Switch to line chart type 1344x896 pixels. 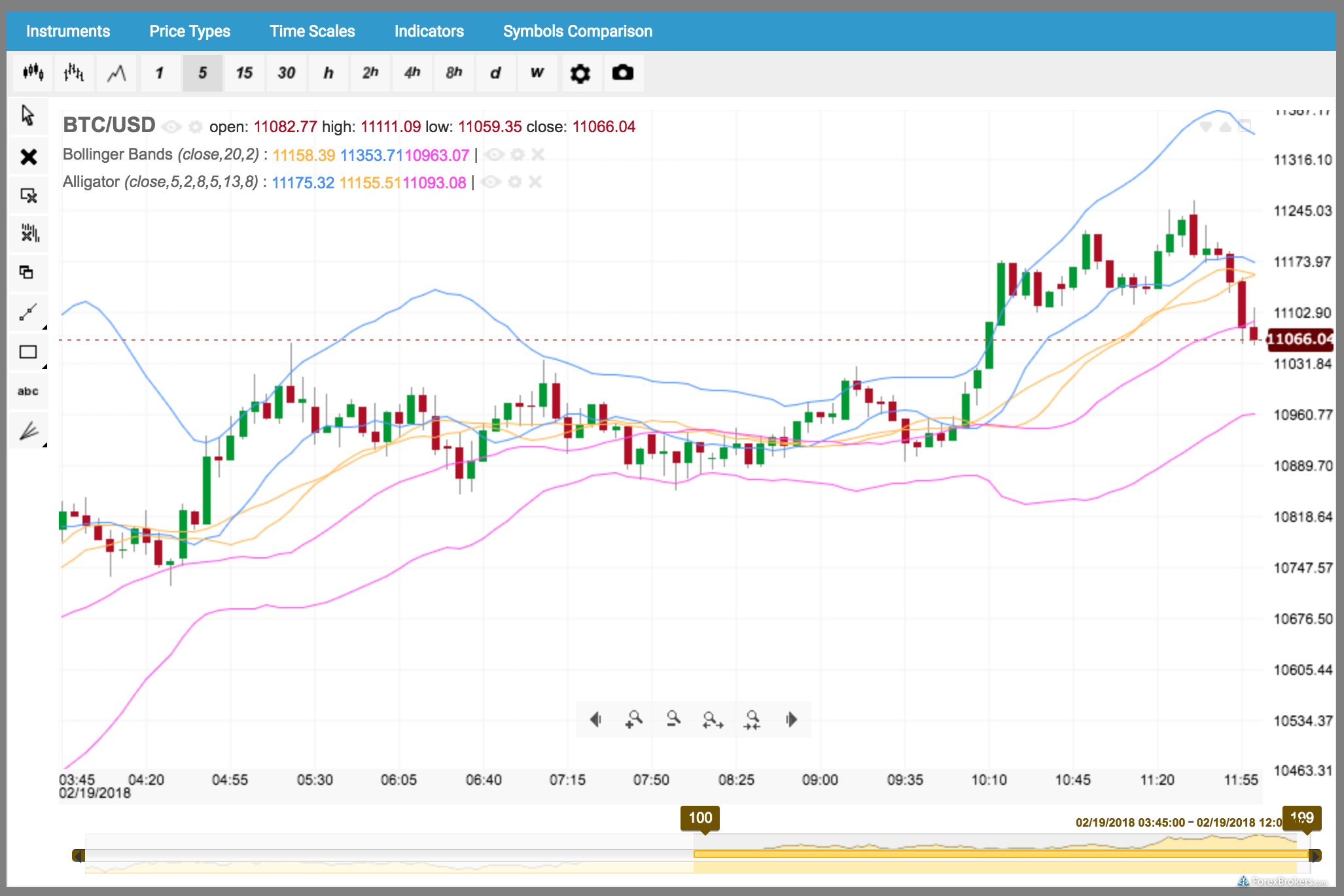click(116, 73)
